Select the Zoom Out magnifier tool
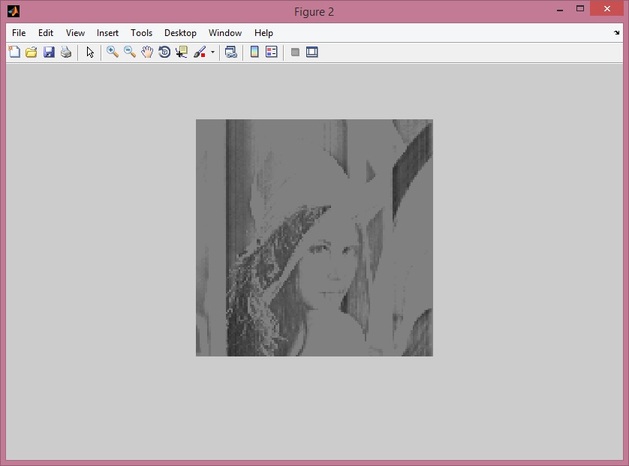Viewport: 629px width, 466px height. [x=130, y=52]
